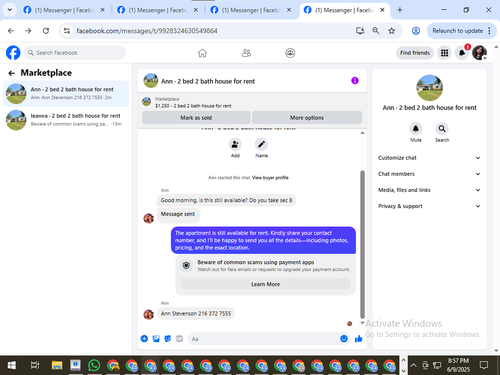
Task: Switch to the second Messenger tab
Action: pyautogui.click(x=157, y=10)
